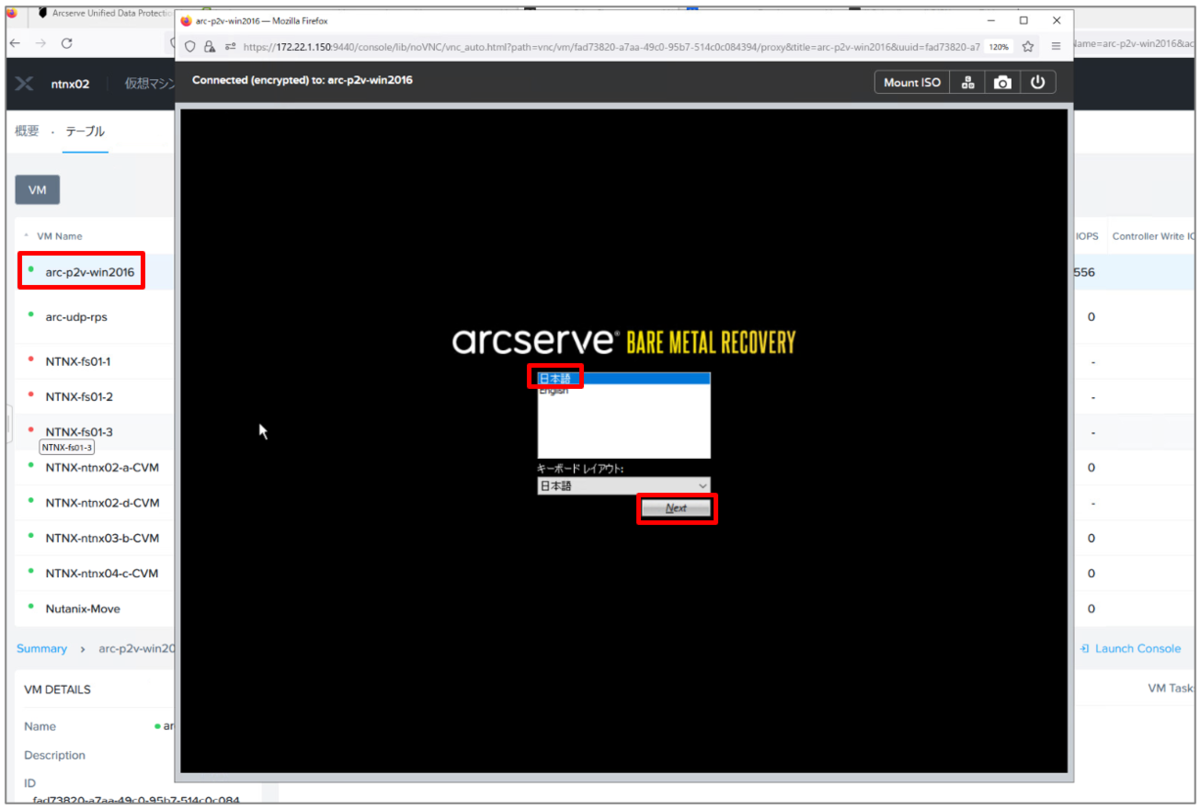Click the VM button in Prism
The image size is (1200, 809).
37,190
